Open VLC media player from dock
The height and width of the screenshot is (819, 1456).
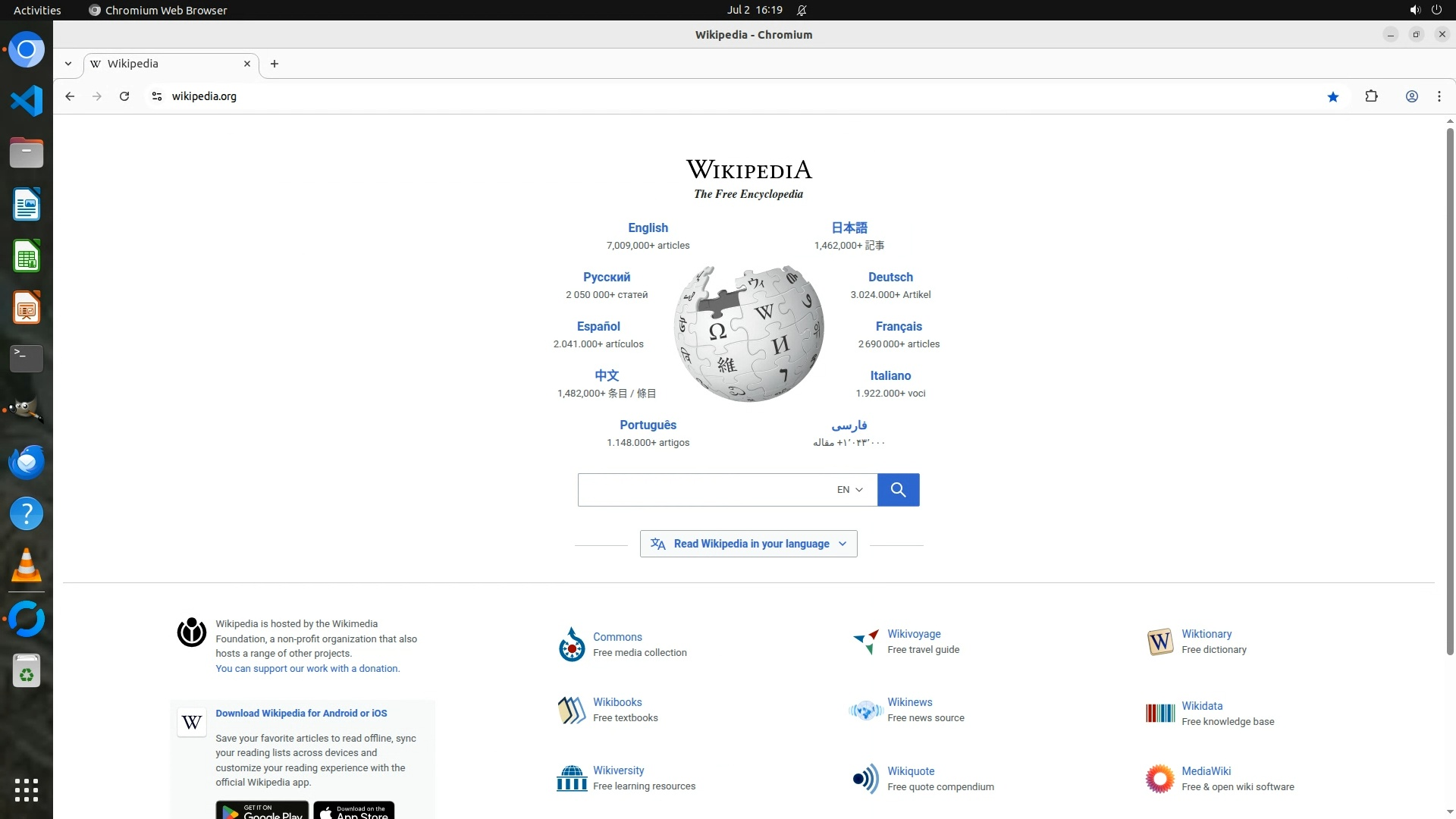point(27,566)
